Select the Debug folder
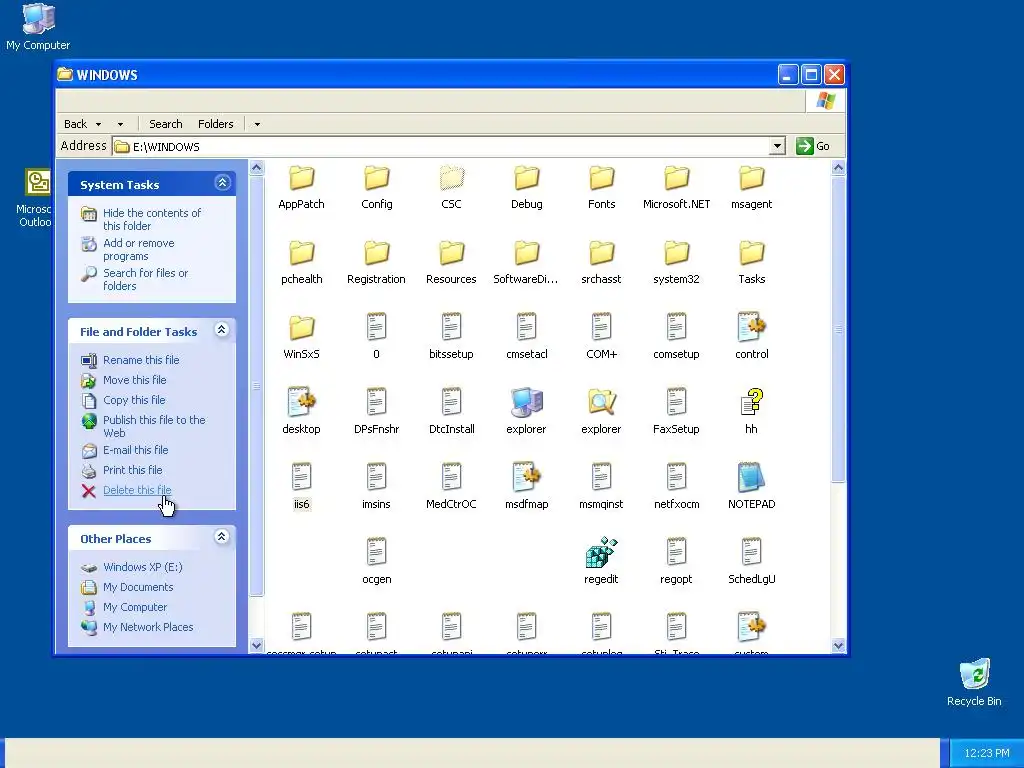Viewport: 1024px width, 768px height. coord(526,187)
